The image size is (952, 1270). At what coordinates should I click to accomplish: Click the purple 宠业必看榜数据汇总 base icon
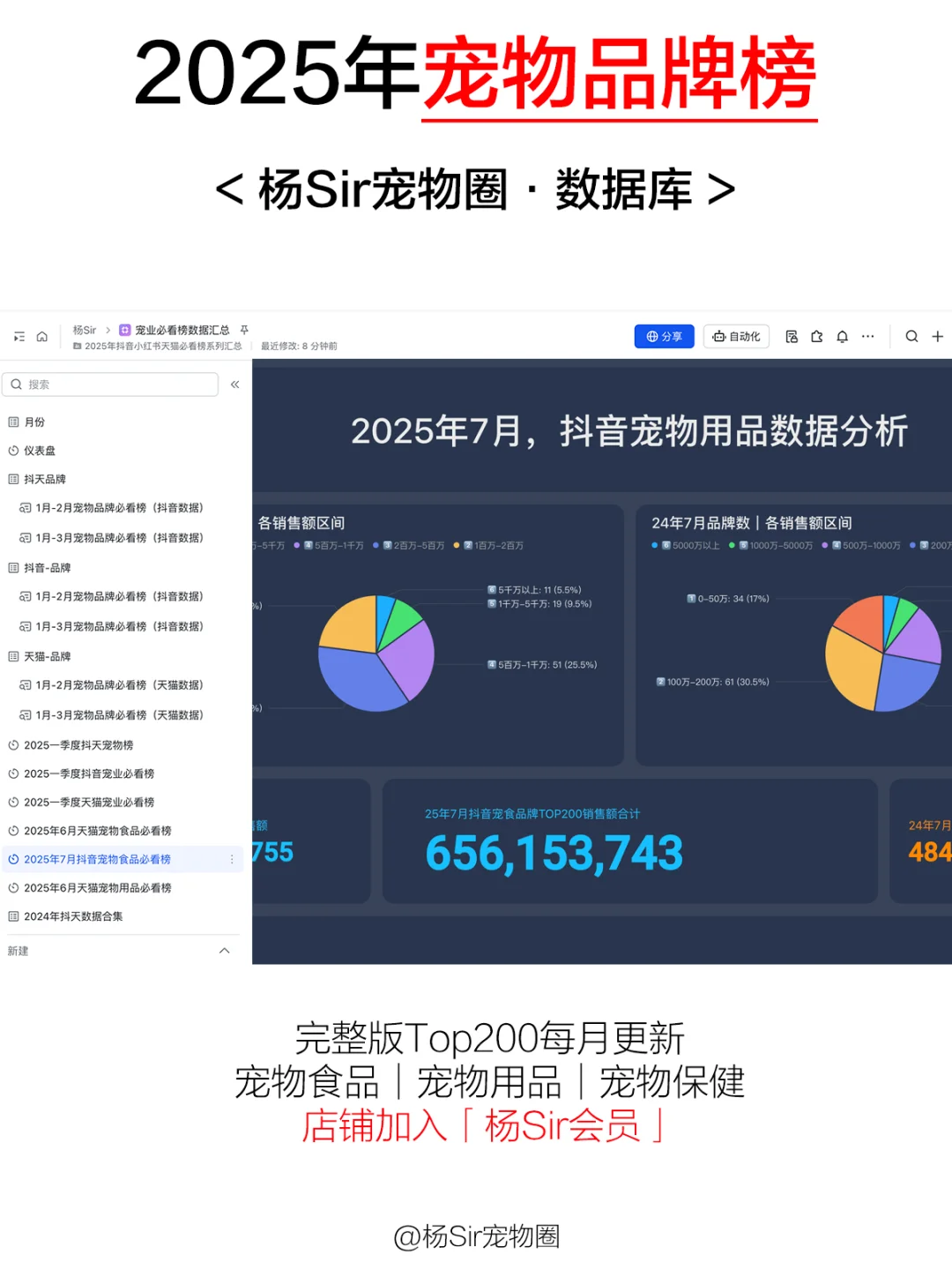pyautogui.click(x=124, y=330)
